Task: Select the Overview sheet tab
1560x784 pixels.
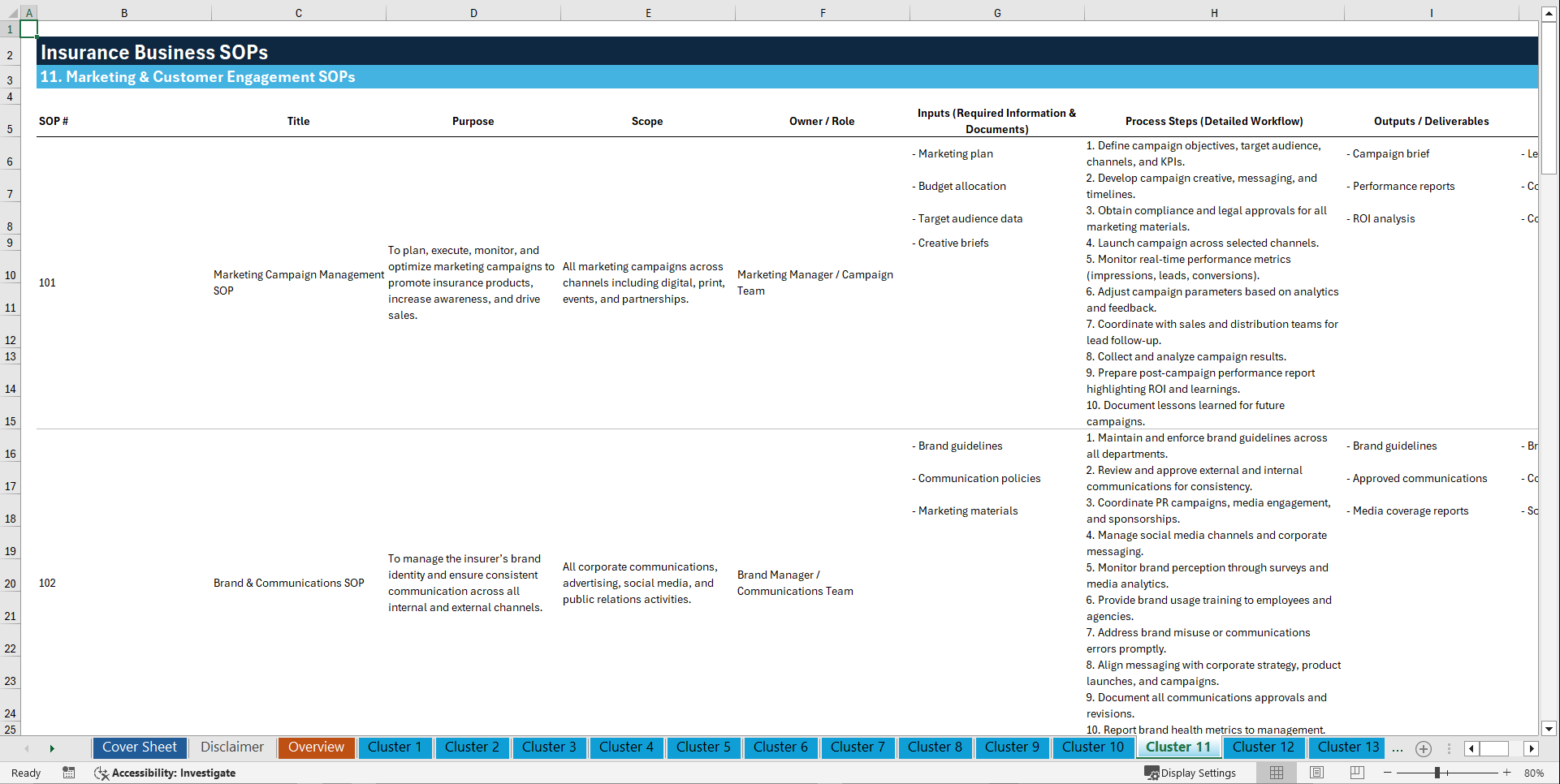Action: pos(316,747)
